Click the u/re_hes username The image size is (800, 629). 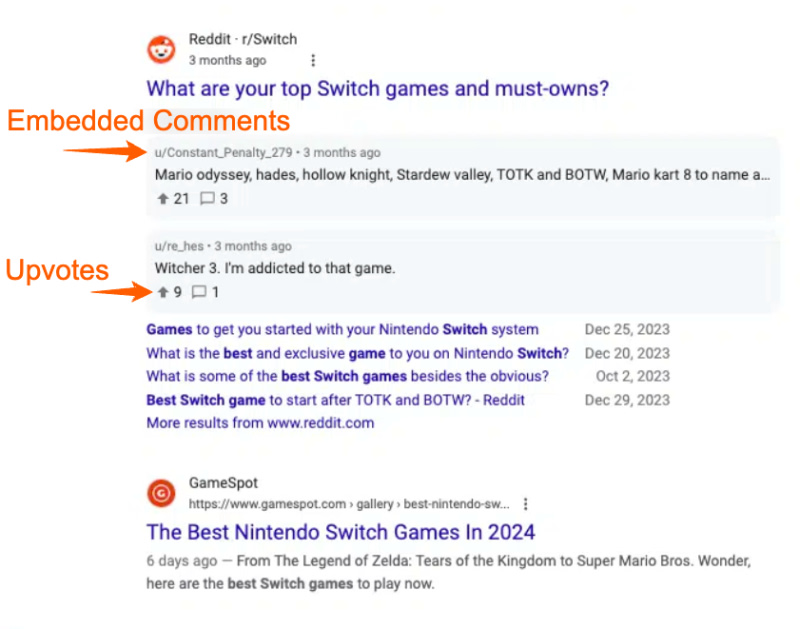[x=180, y=246]
